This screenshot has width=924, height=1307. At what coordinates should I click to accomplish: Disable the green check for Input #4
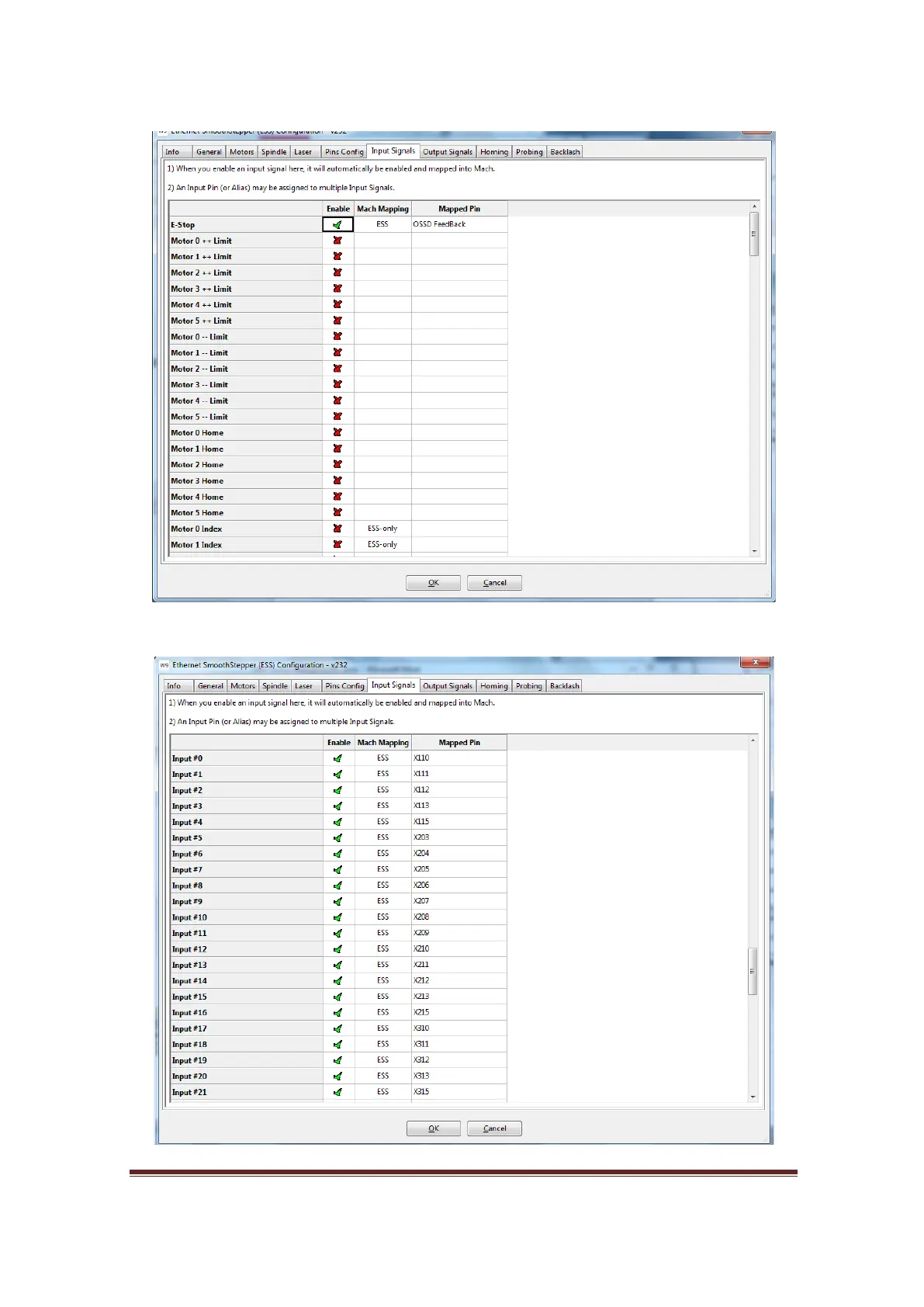337,822
